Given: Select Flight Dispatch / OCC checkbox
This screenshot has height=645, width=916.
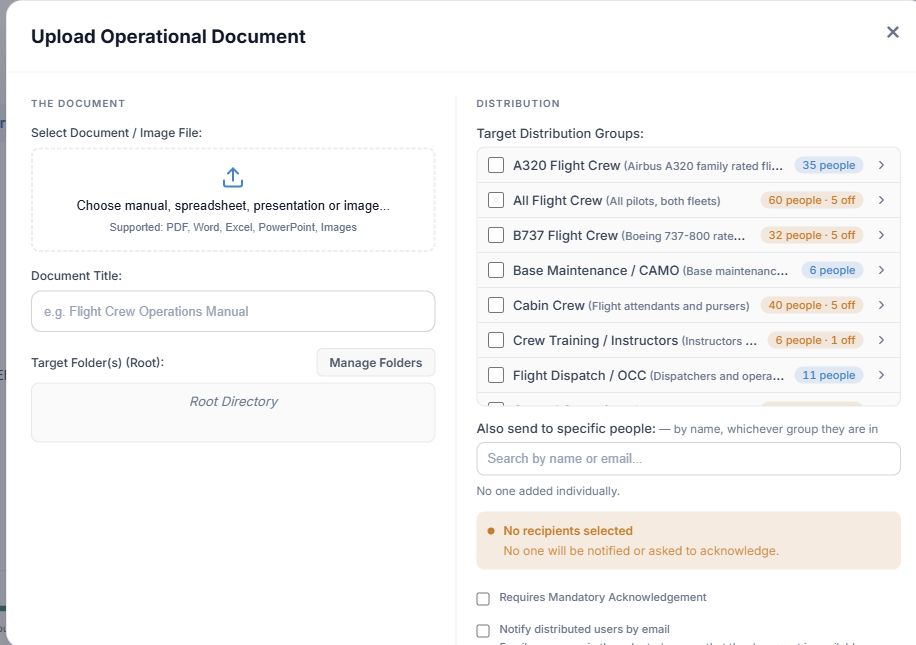Looking at the screenshot, I should [495, 376].
